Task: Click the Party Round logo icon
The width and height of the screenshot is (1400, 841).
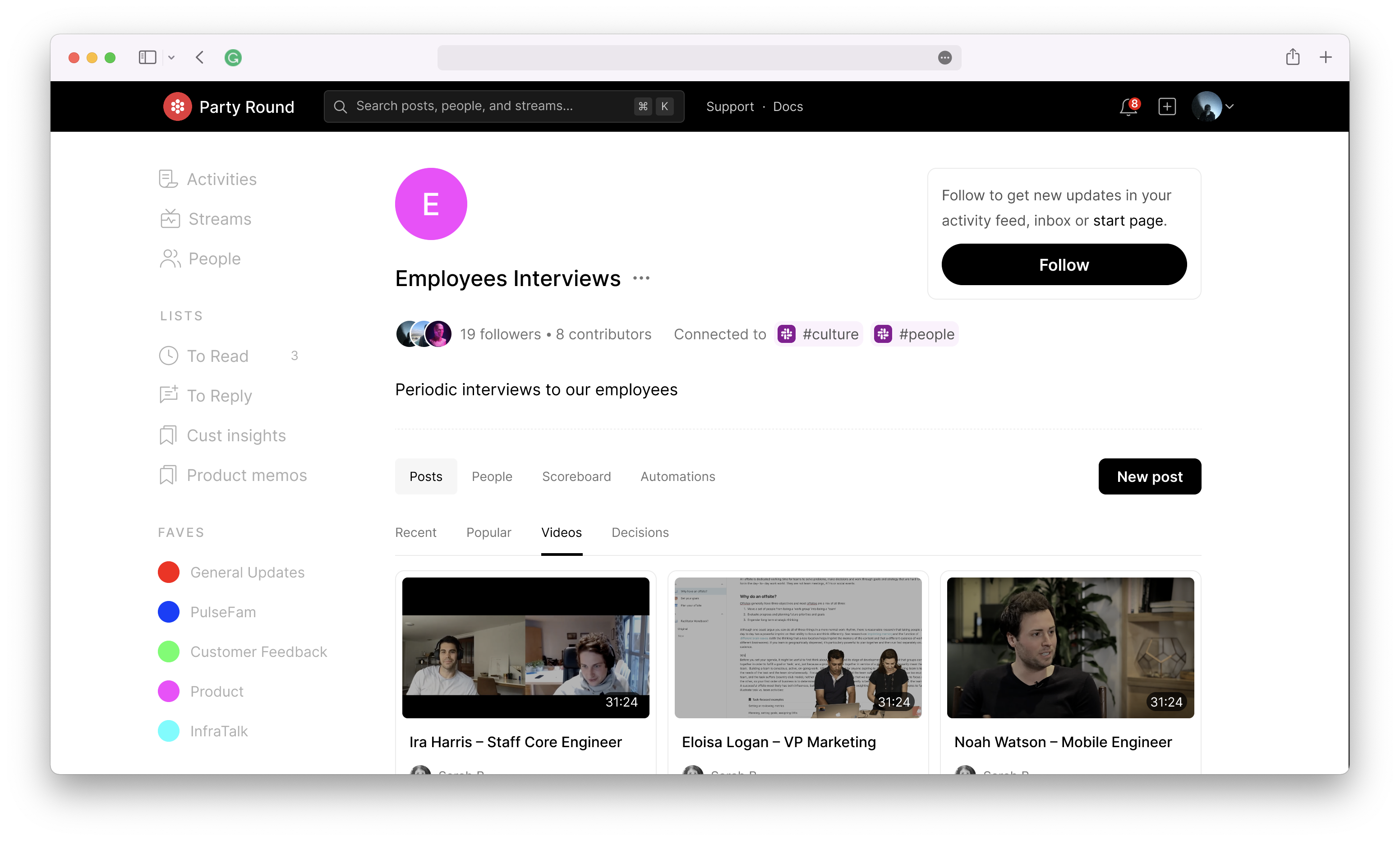Action: [177, 106]
